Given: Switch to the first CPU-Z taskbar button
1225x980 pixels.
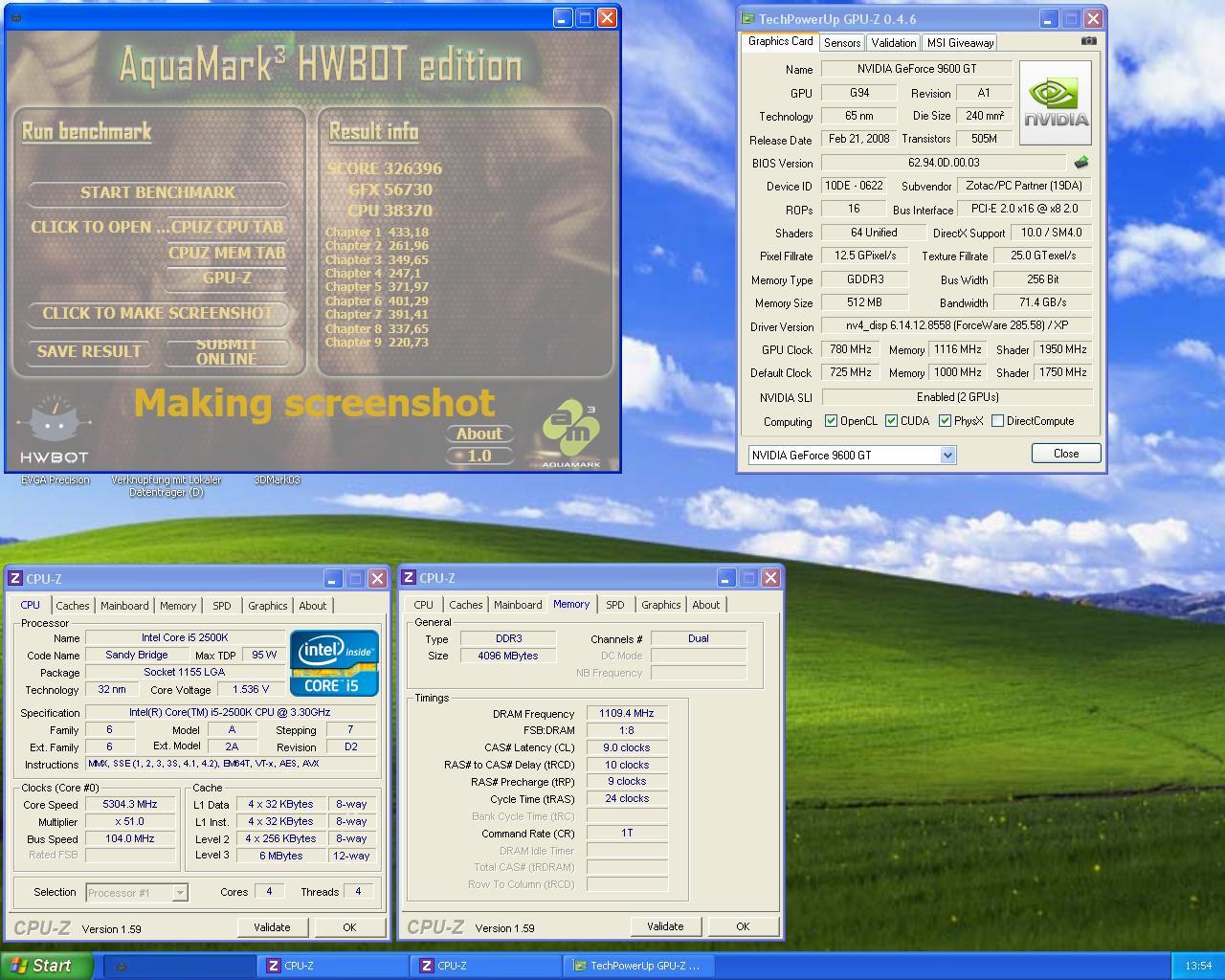Looking at the screenshot, I should (332, 966).
